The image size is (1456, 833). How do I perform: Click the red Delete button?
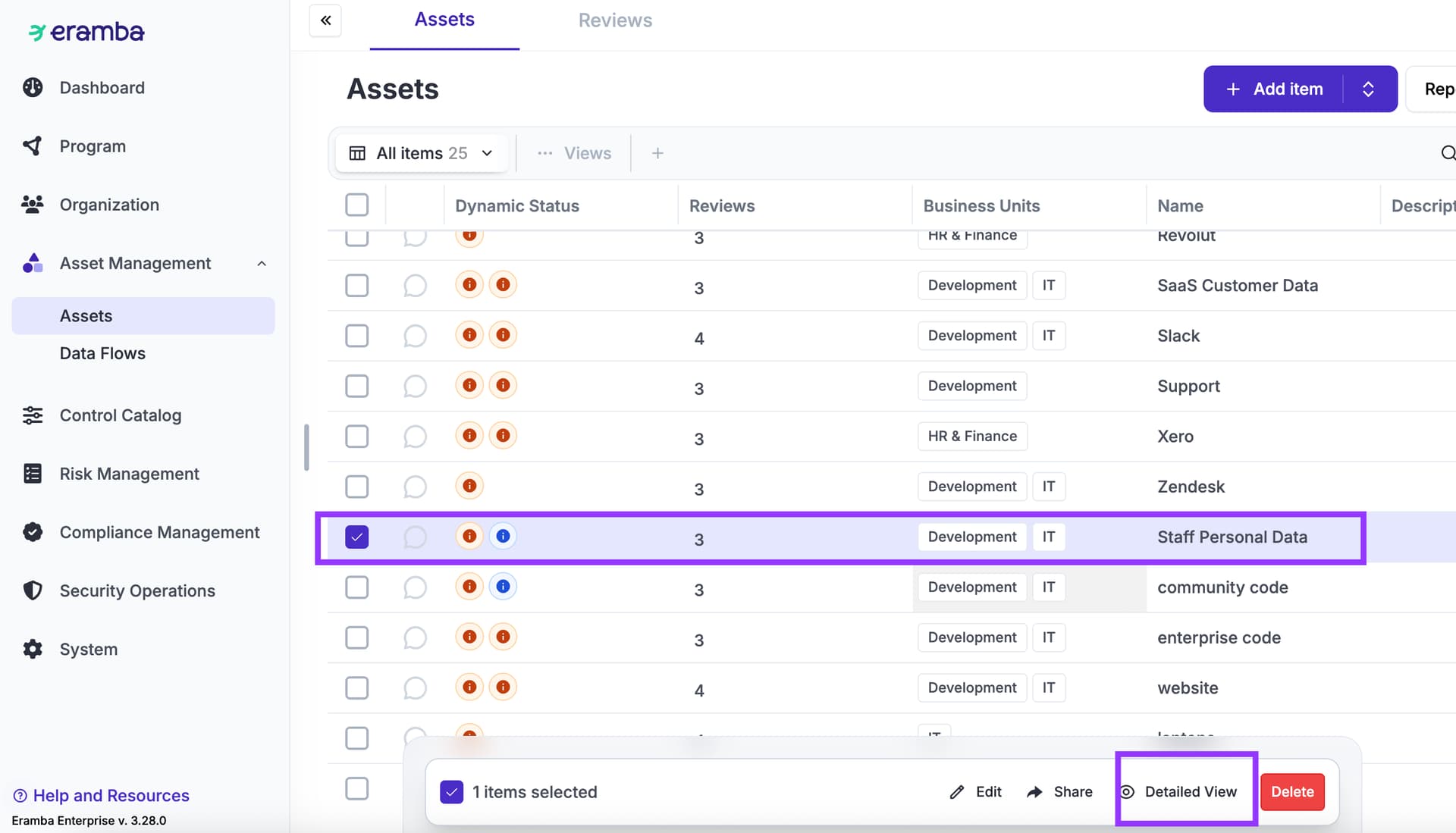pos(1291,791)
